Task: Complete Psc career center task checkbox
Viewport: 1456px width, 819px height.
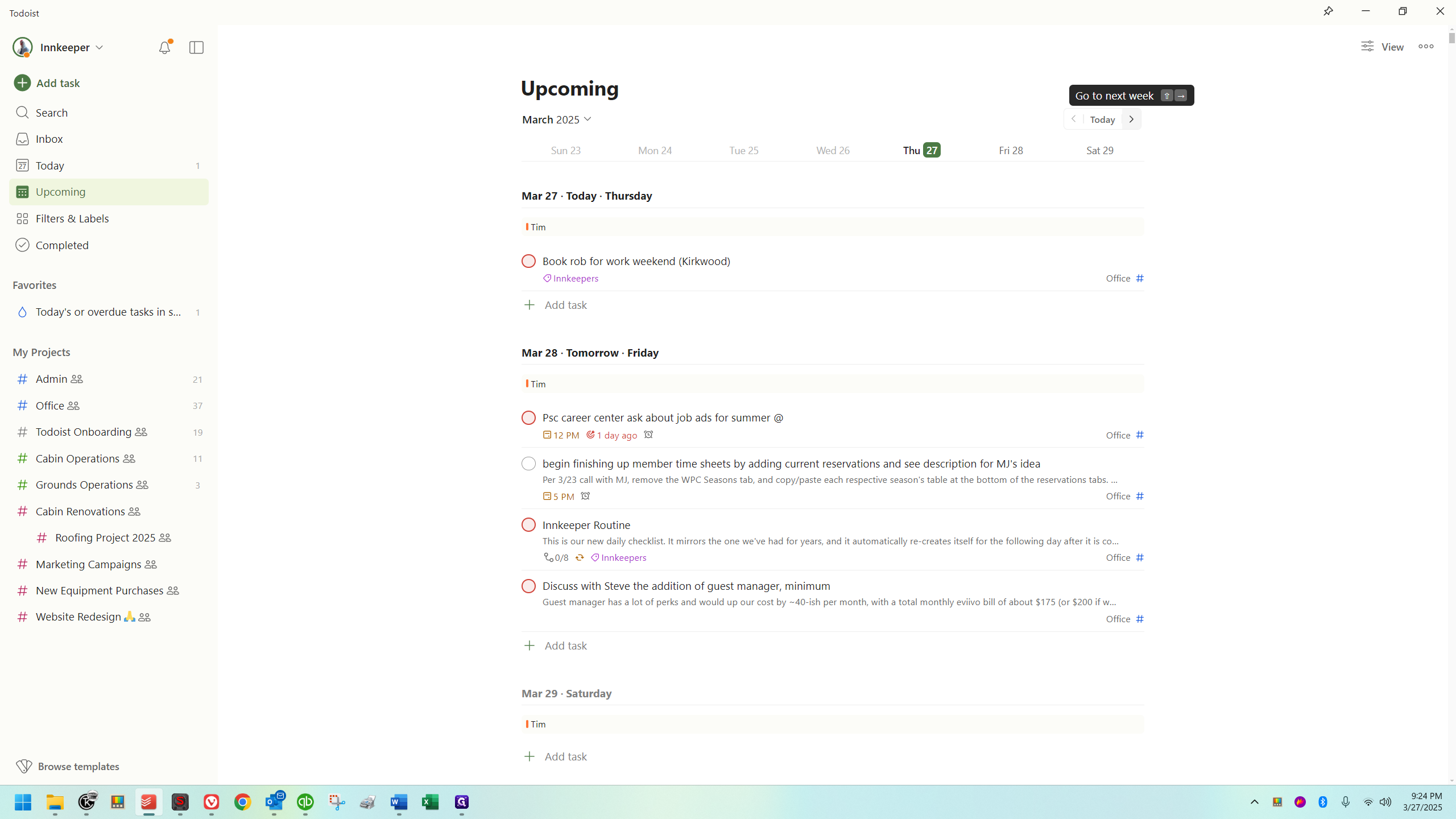Action: (528, 418)
